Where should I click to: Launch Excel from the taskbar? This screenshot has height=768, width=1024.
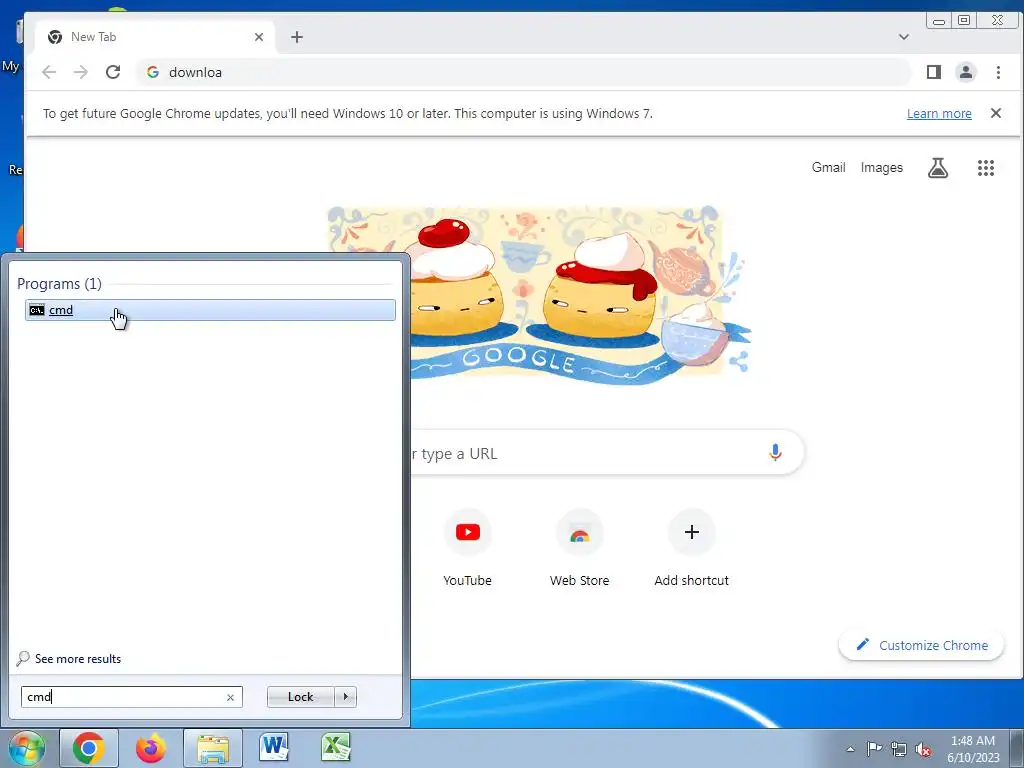(x=335, y=748)
